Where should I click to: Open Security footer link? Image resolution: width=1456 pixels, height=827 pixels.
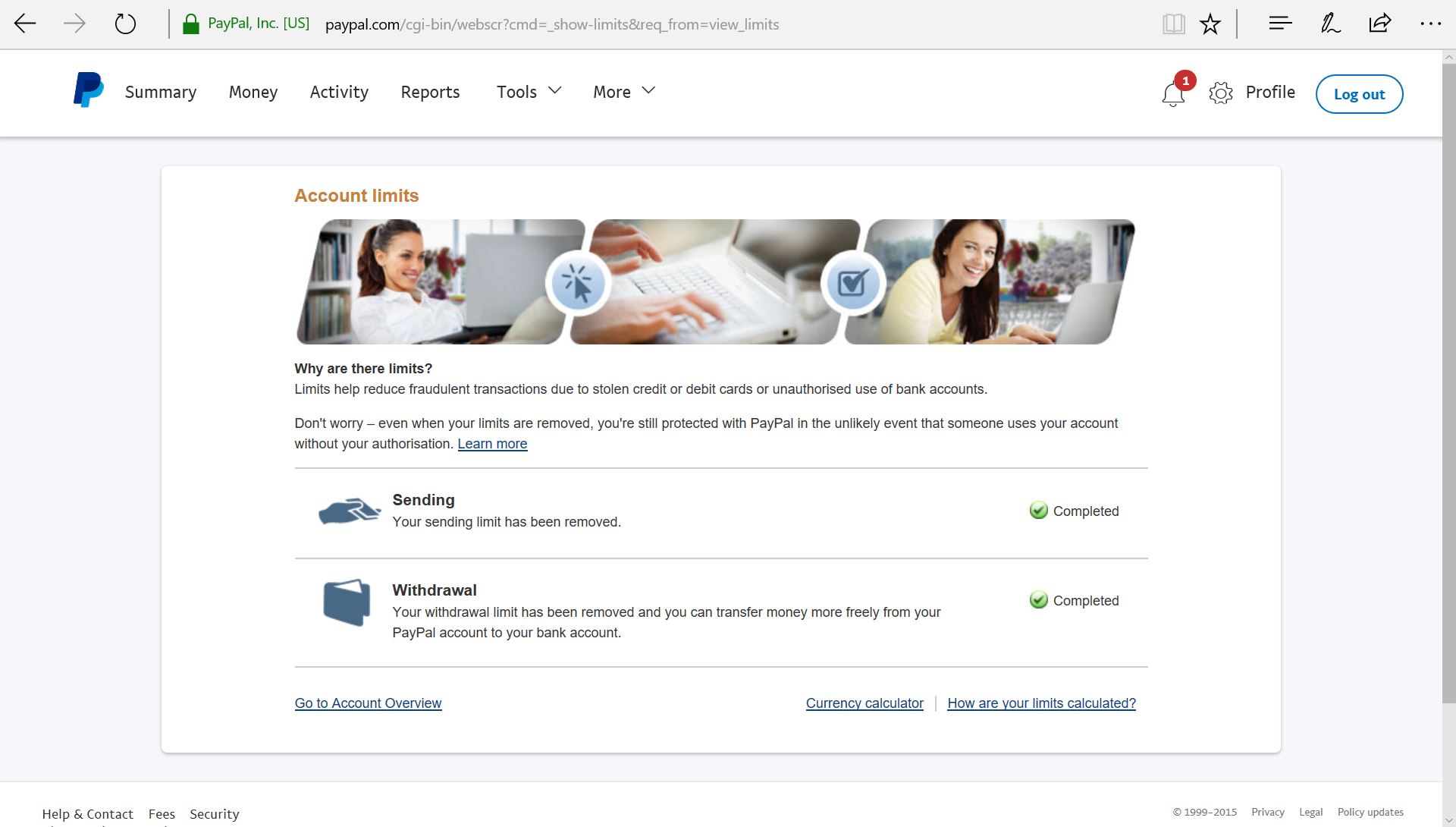click(x=215, y=814)
